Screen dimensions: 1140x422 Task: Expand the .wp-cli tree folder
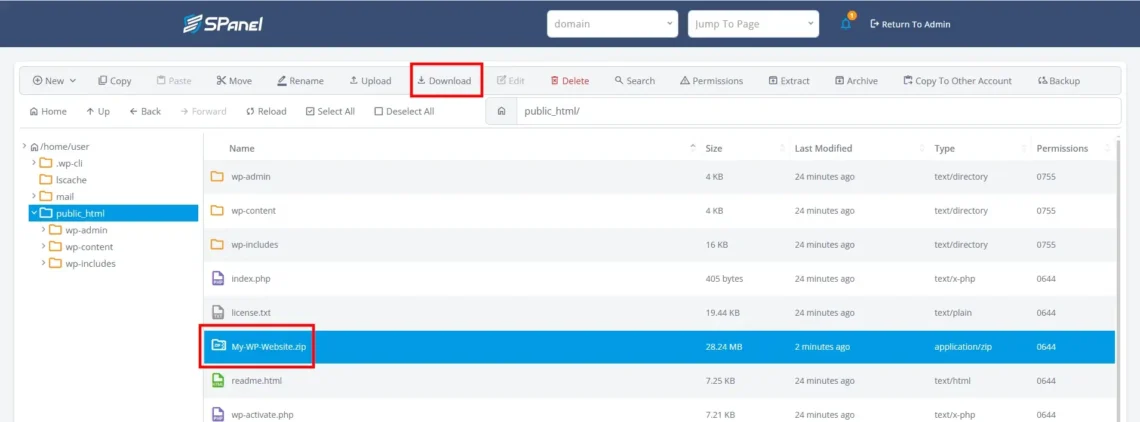coord(33,162)
